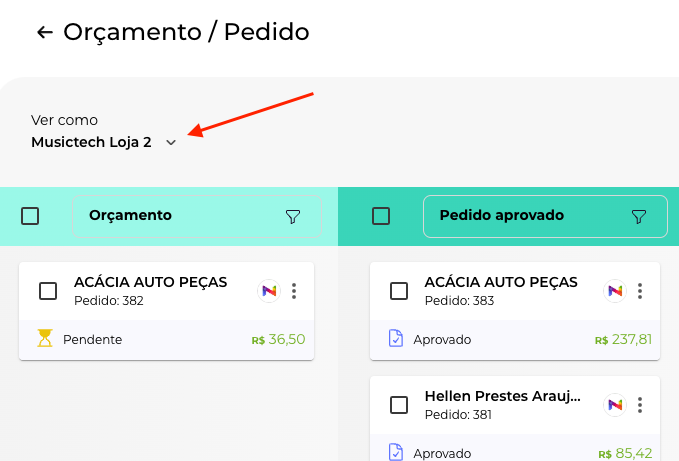
Task: Filter the Orçamento column
Action: (293, 216)
